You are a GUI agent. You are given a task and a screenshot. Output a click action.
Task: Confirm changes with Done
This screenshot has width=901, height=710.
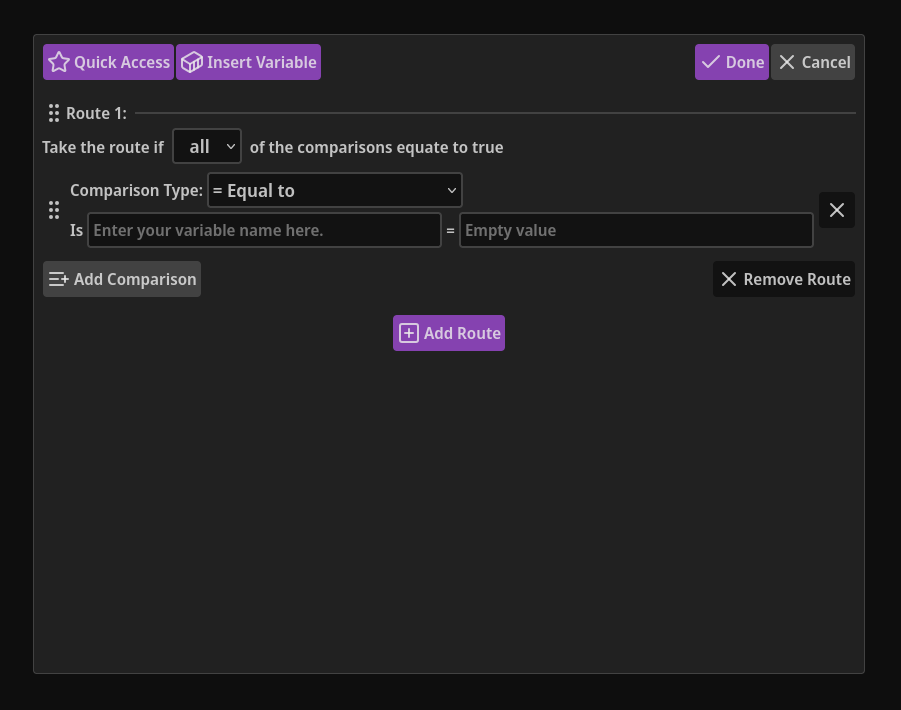click(731, 61)
